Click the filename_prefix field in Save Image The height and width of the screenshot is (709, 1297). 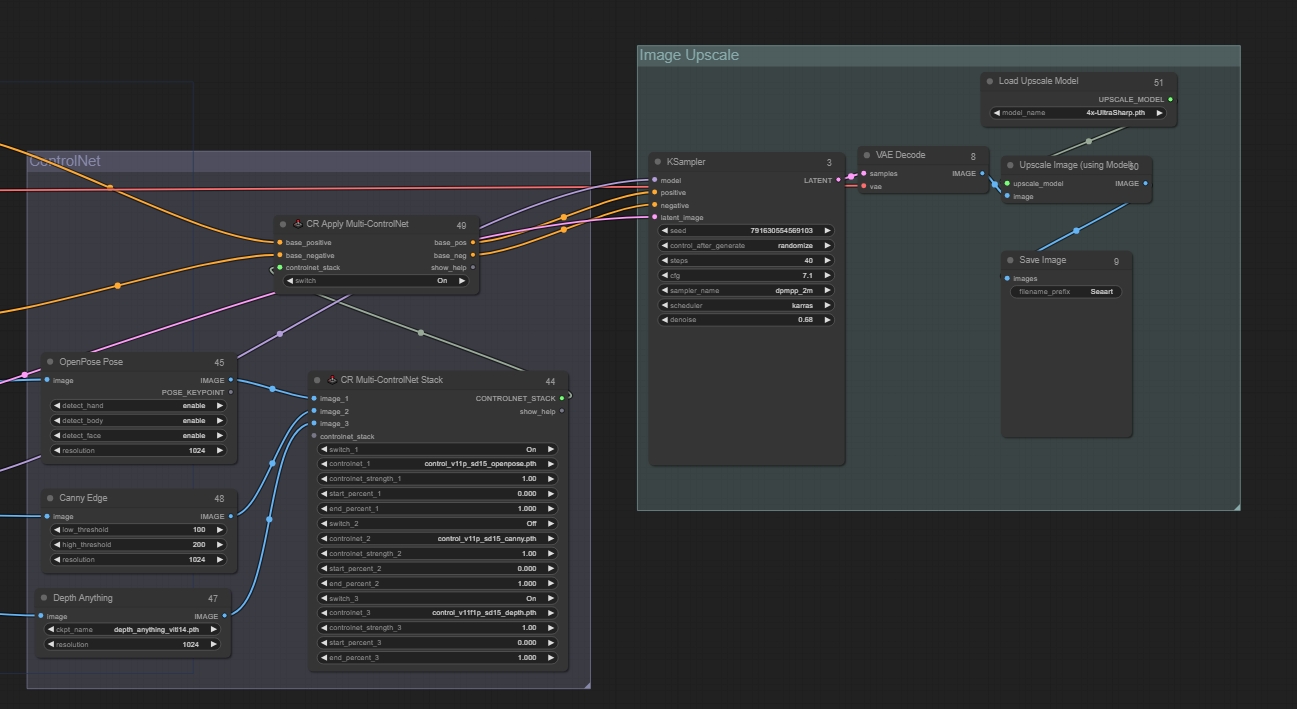(x=1065, y=292)
